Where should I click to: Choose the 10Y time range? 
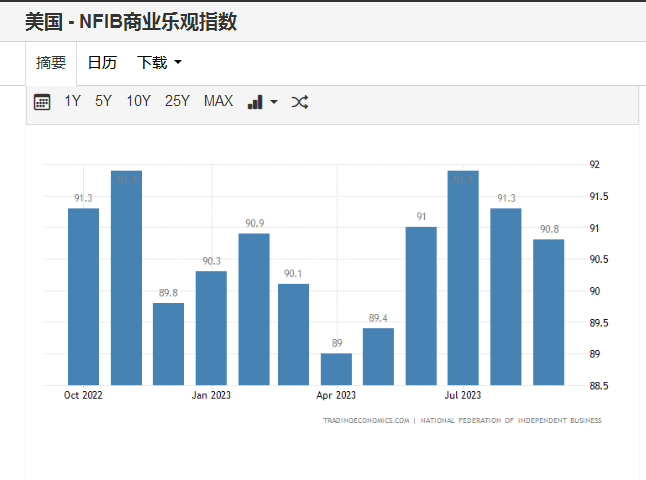138,101
